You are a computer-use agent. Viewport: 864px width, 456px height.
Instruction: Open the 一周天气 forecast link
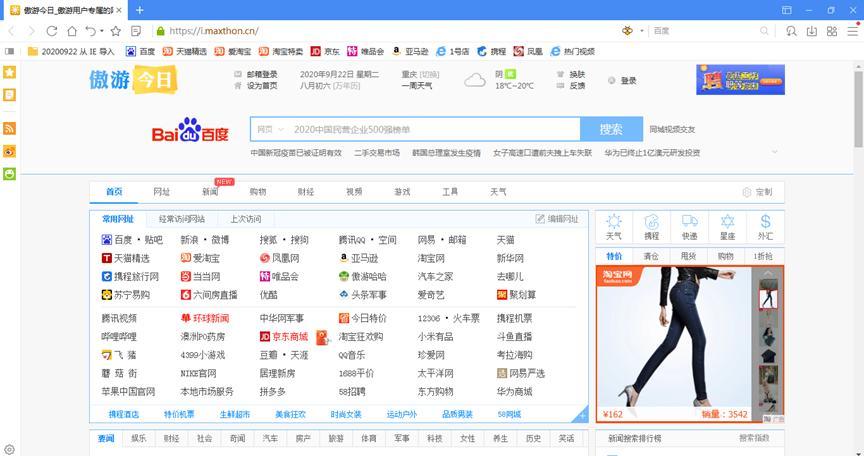[x=417, y=86]
